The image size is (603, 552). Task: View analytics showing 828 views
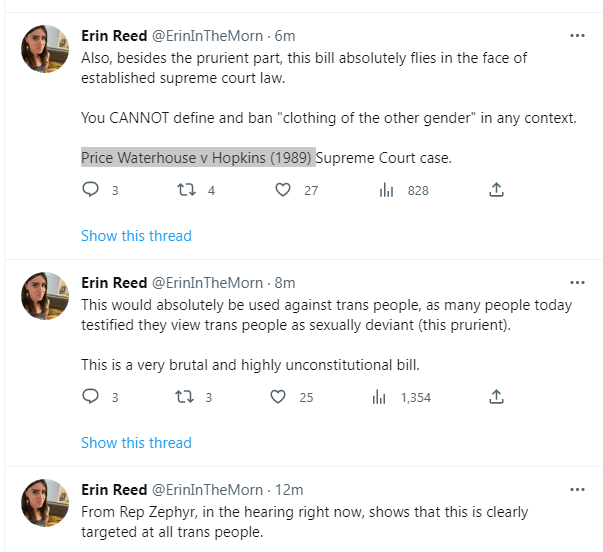coord(386,190)
